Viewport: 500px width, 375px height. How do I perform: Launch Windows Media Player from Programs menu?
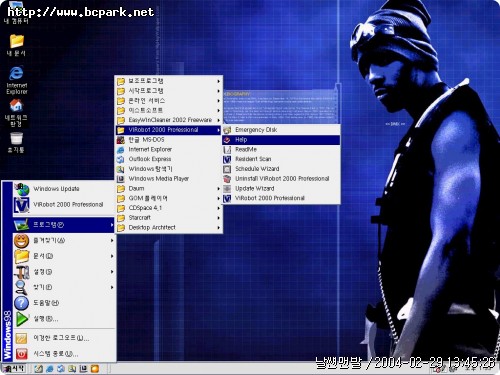point(169,179)
